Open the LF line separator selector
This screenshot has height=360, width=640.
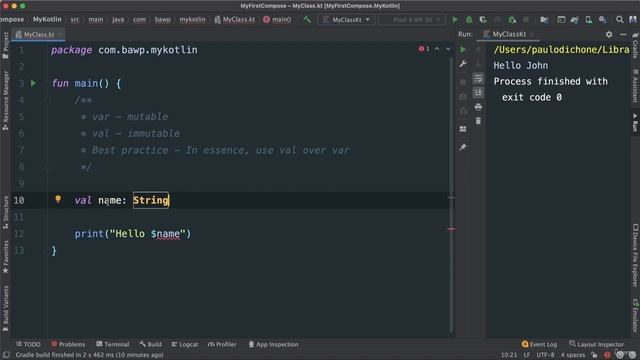pyautogui.click(x=527, y=355)
